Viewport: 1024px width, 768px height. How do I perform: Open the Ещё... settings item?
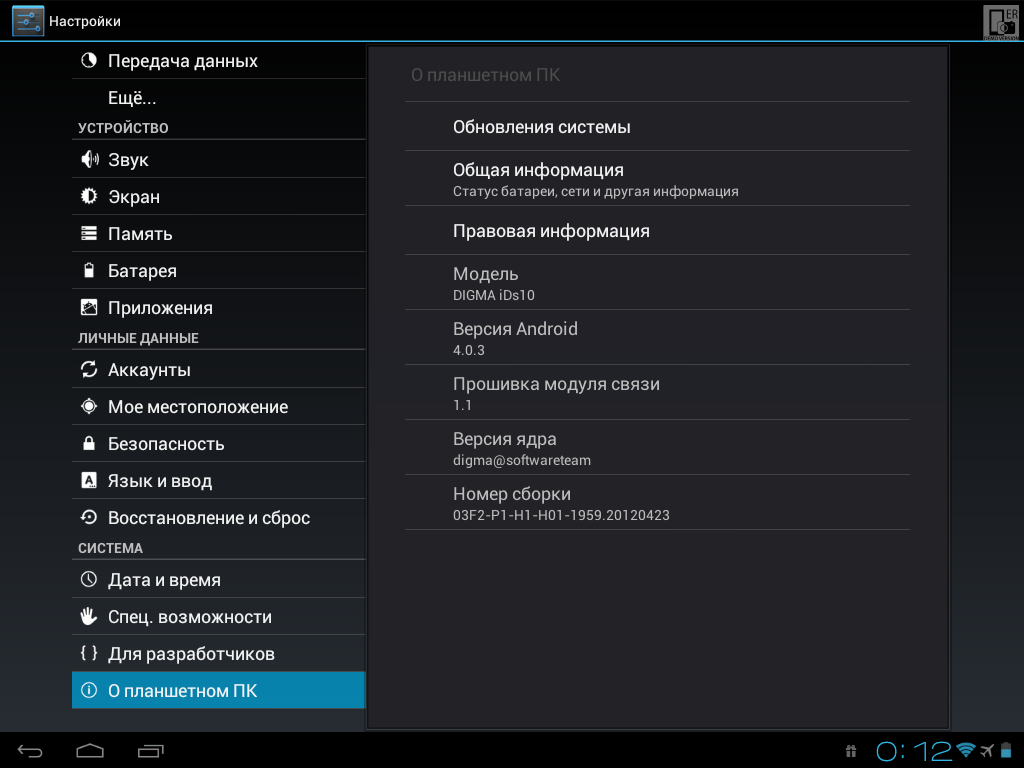(219, 97)
